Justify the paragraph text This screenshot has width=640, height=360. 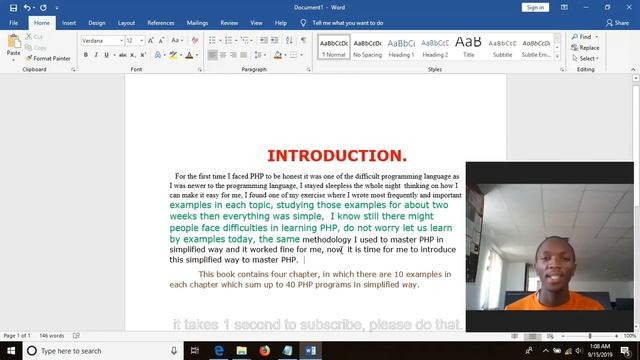(244, 55)
